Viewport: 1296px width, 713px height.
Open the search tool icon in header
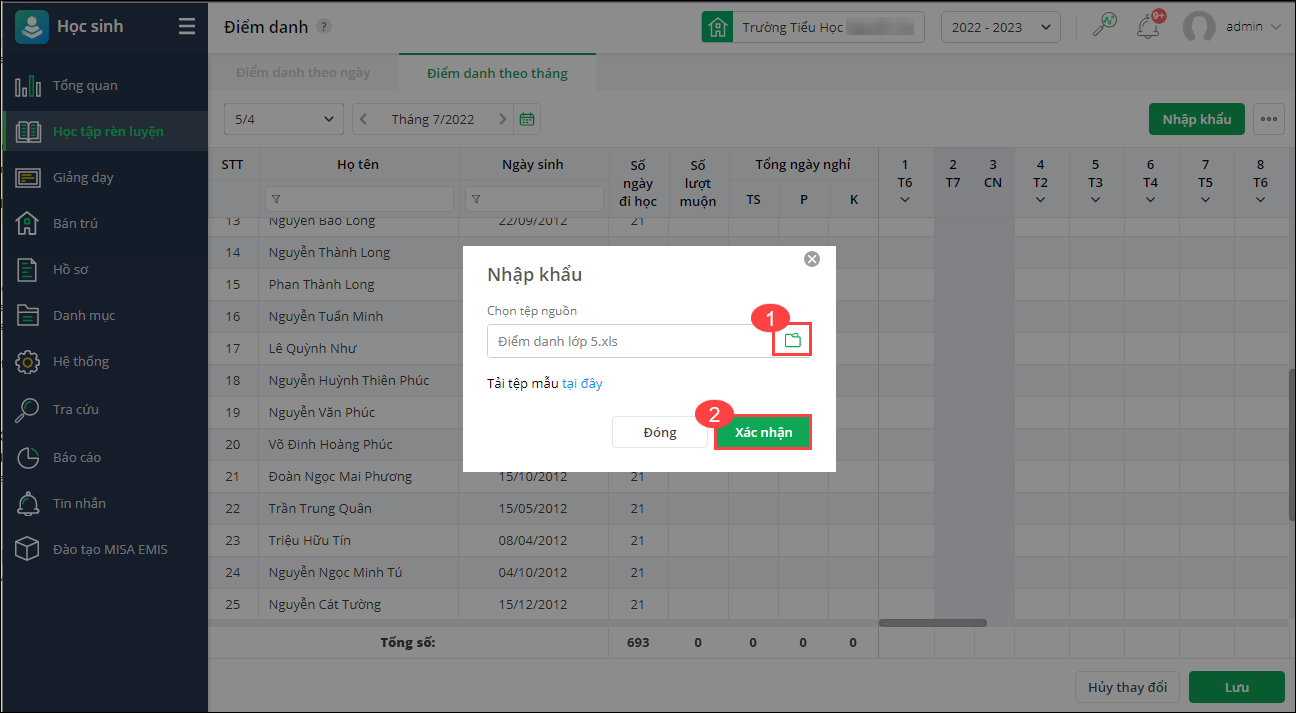coord(1104,27)
